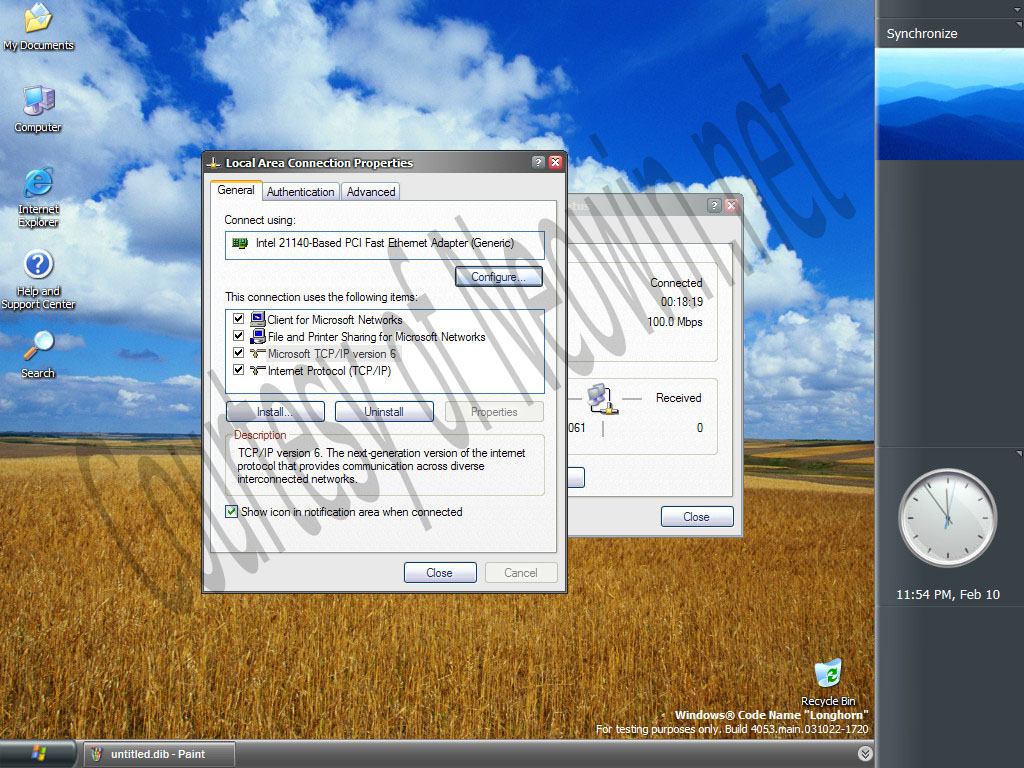Click the Uninstall button

[384, 411]
